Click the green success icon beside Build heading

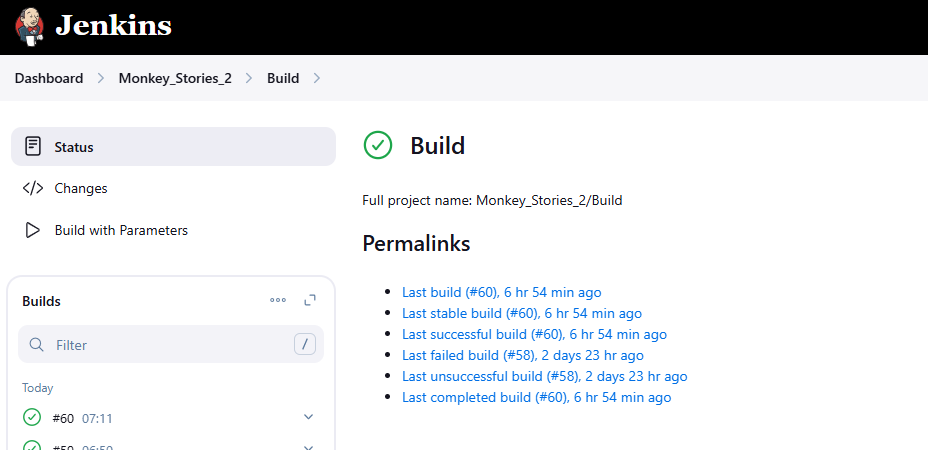(x=378, y=145)
